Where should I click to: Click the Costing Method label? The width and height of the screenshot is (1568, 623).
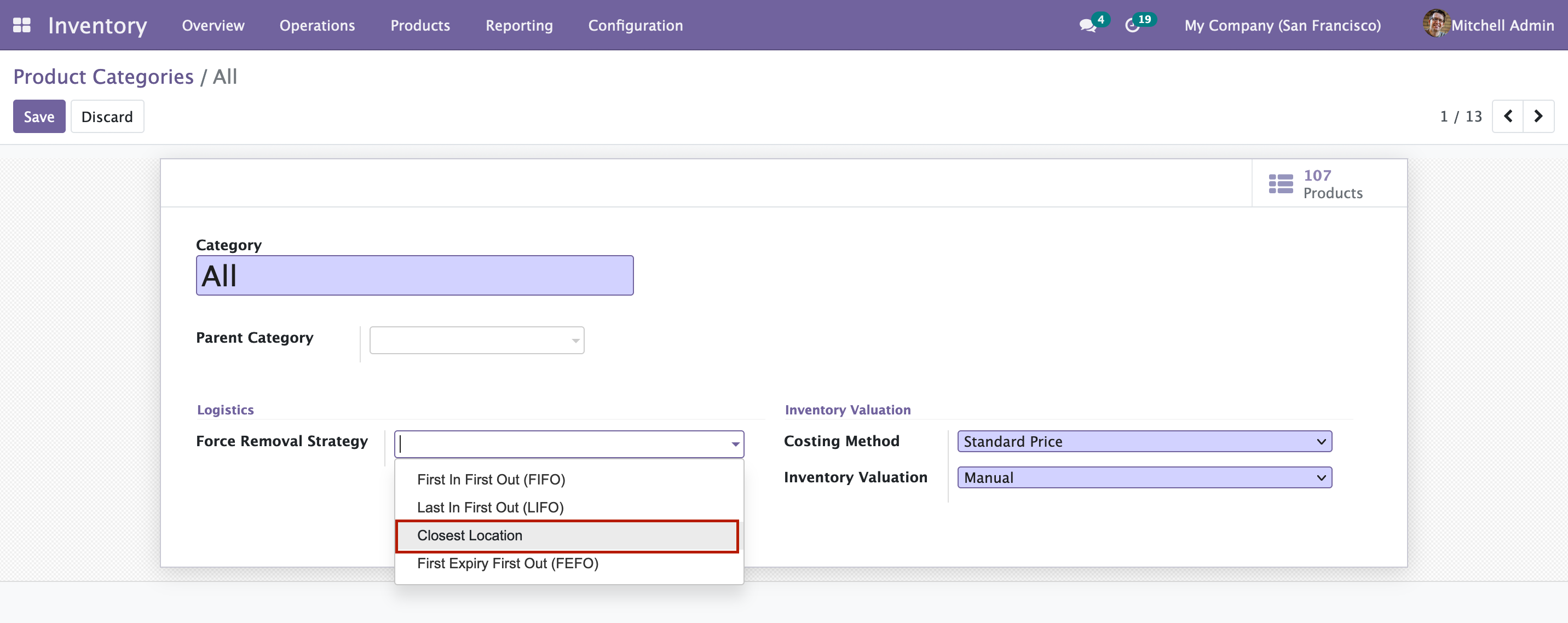[842, 441]
